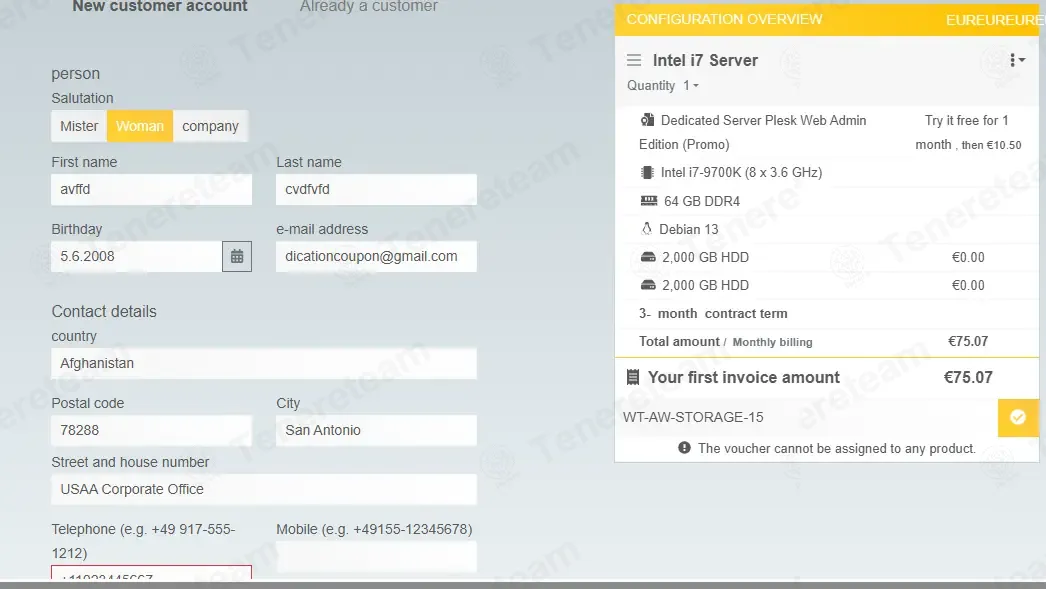Open the country dropdown showing Afghanistan
Viewport: 1046px width, 589px height.
[264, 364]
